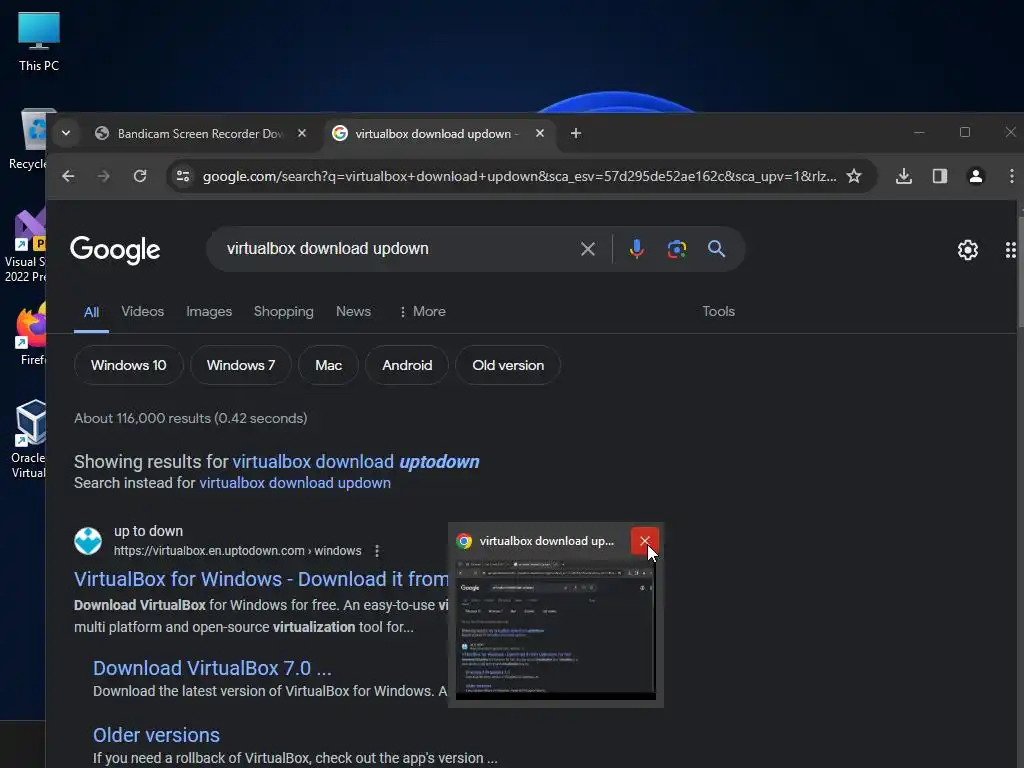Select the All results tab

(91, 312)
